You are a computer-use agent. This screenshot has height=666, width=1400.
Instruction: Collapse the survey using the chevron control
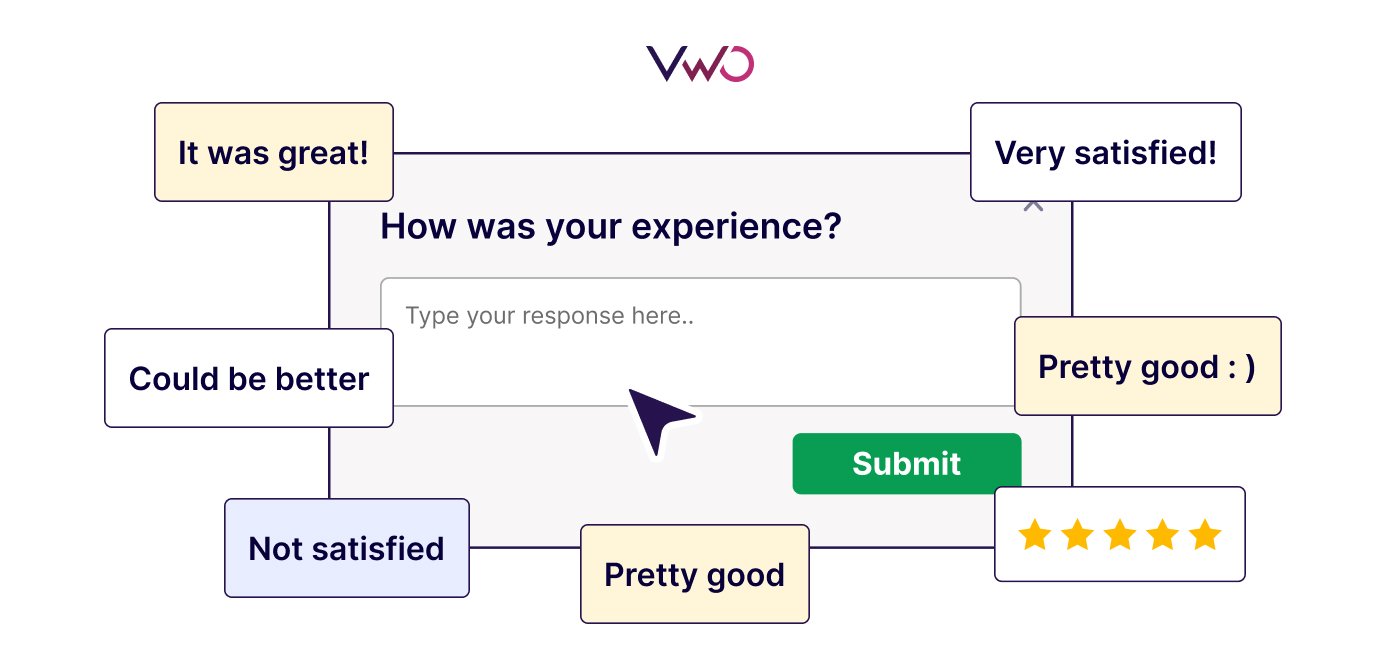tap(1033, 205)
